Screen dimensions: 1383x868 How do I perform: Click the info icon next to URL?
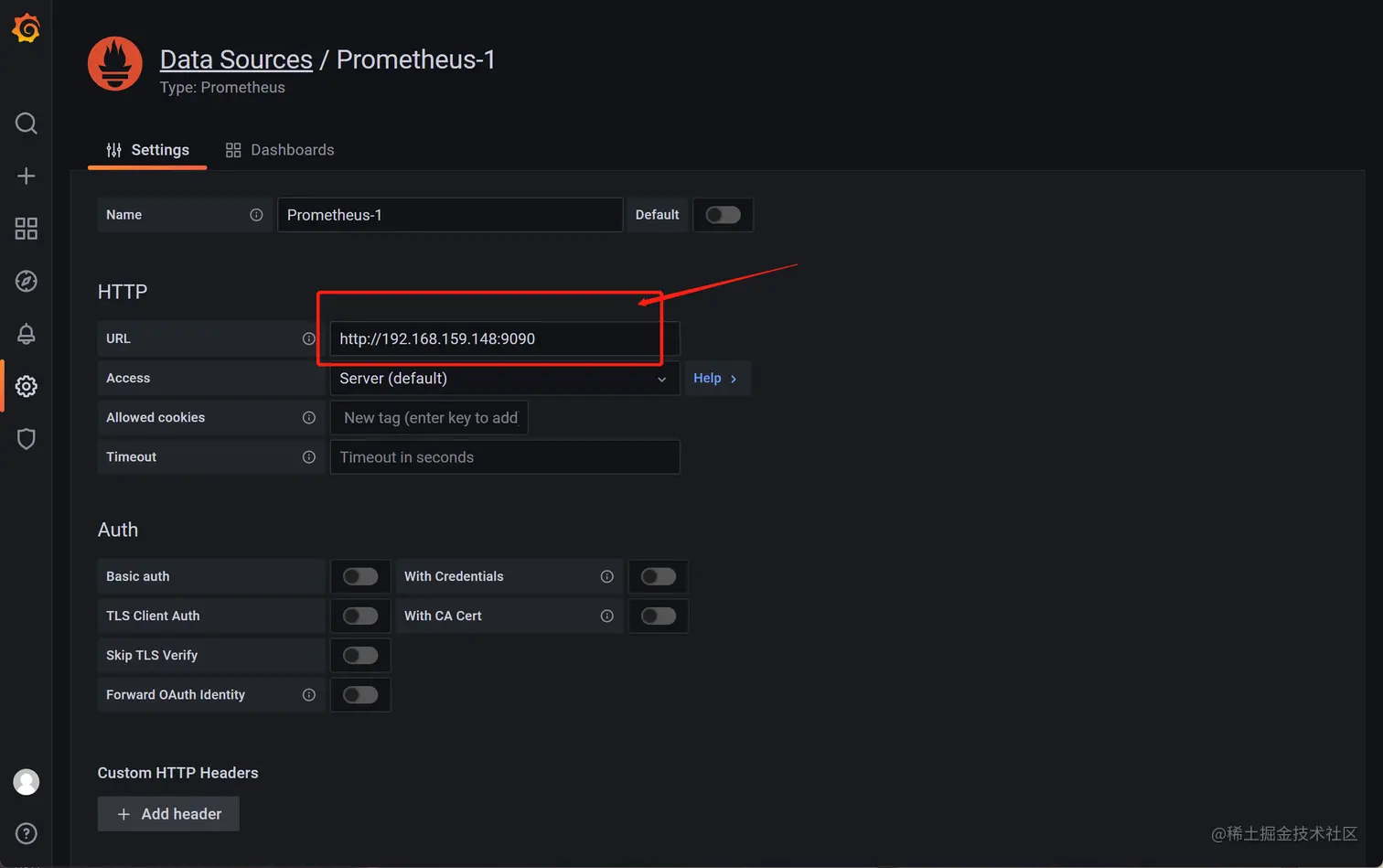point(309,338)
